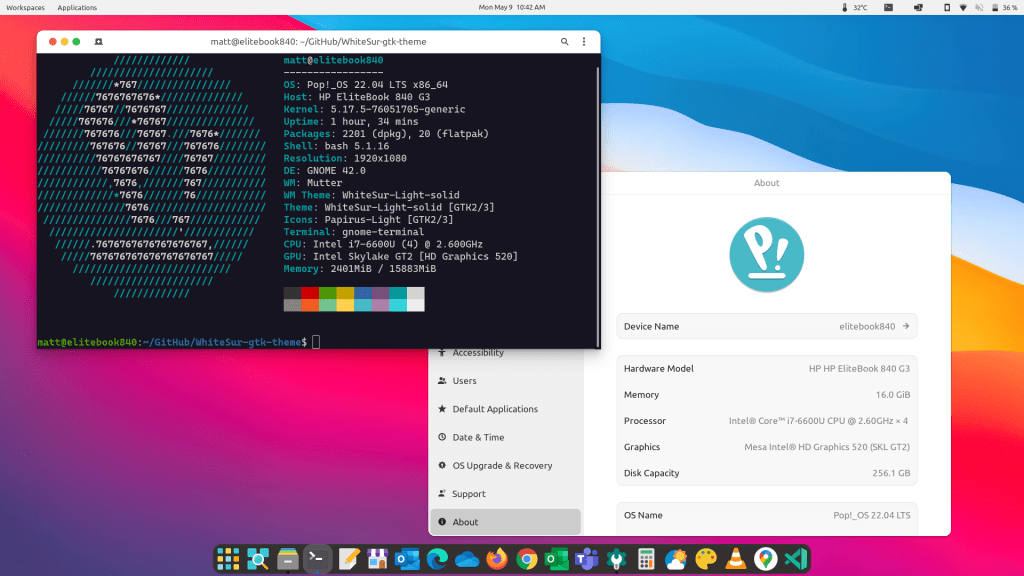Select Users in settings sidebar

tap(464, 381)
